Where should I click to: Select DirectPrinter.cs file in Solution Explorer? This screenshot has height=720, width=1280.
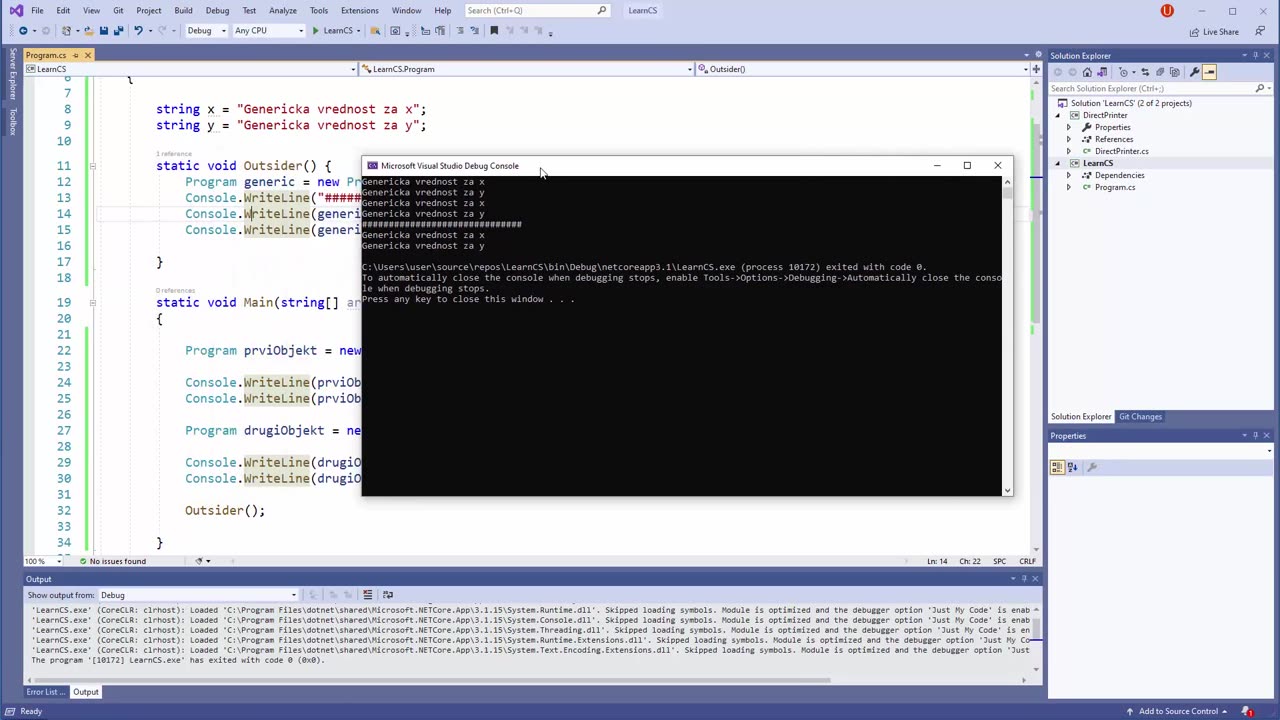(x=1121, y=151)
